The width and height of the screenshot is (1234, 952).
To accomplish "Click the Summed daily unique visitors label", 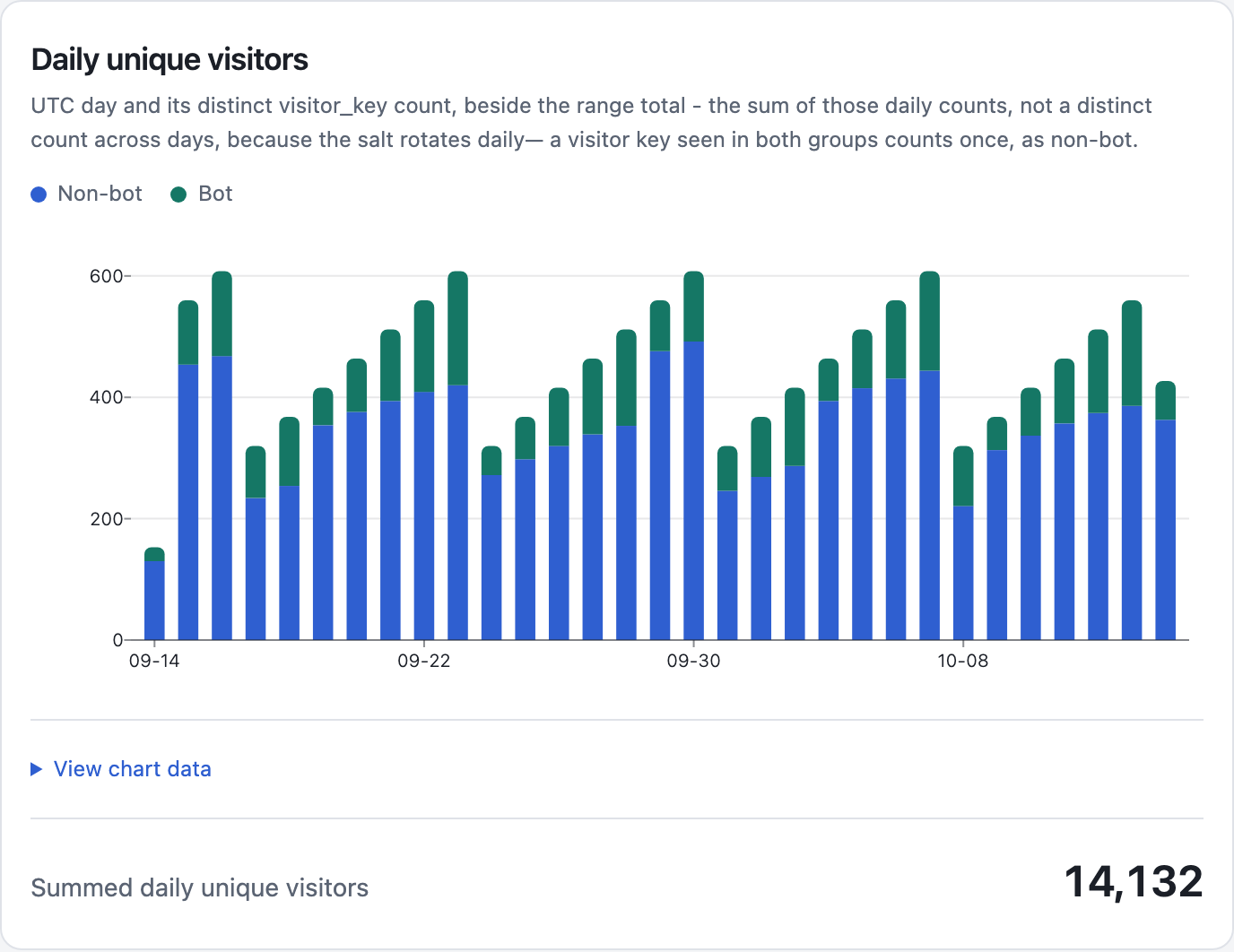I will click(x=200, y=887).
